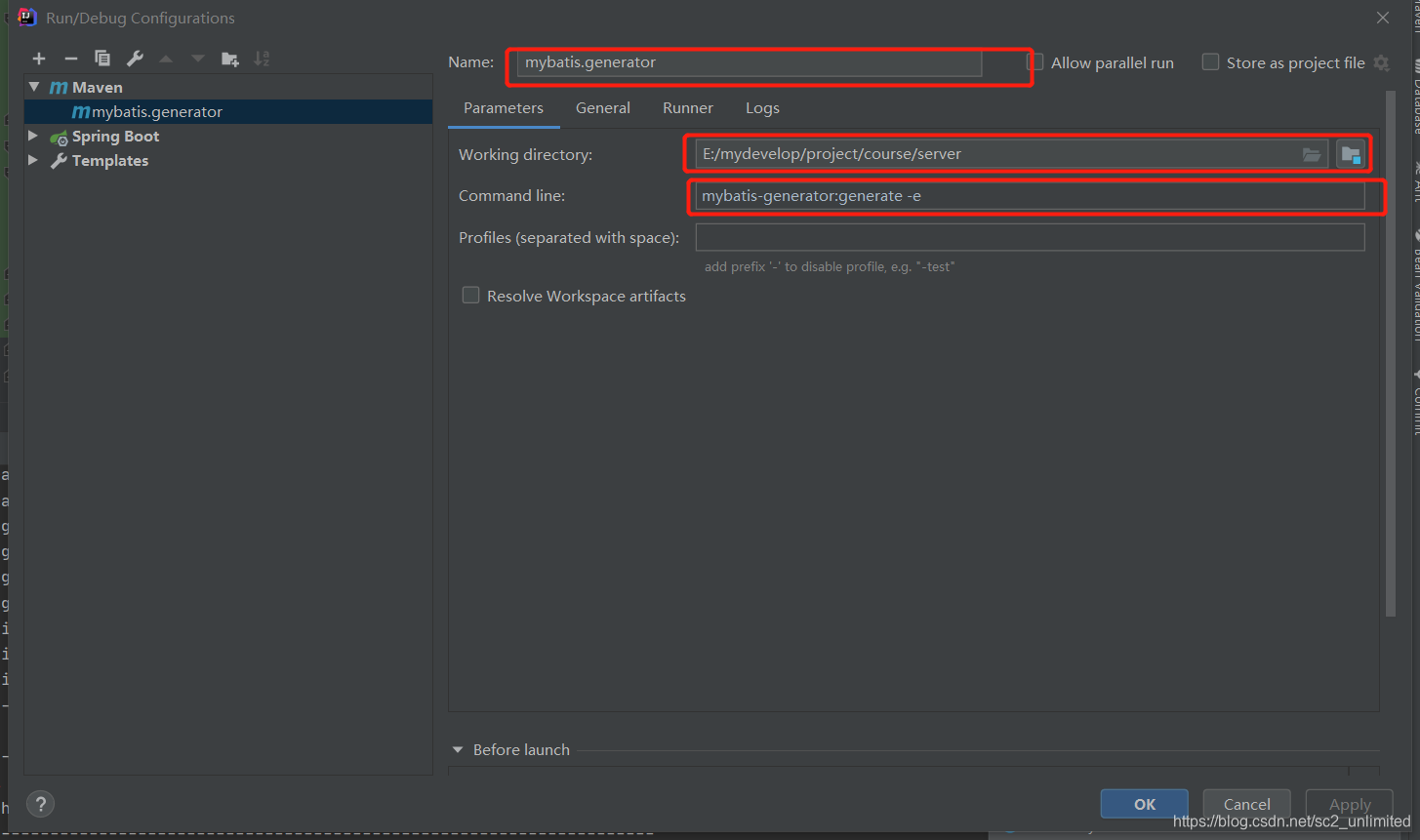The height and width of the screenshot is (840, 1420).
Task: Expand the Spring Boot tree node
Action: coord(33,136)
